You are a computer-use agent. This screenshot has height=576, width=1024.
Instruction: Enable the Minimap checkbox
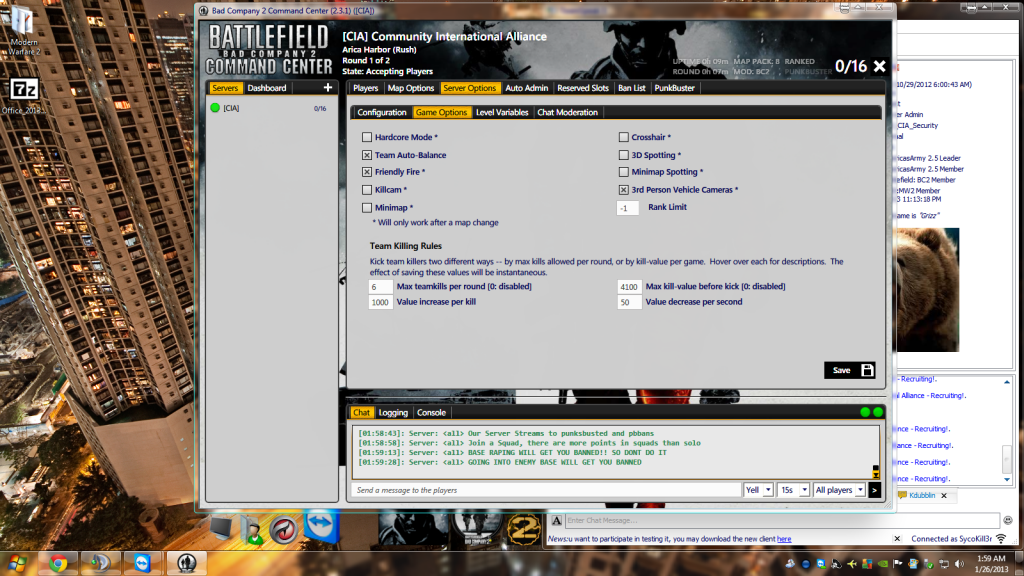[367, 208]
